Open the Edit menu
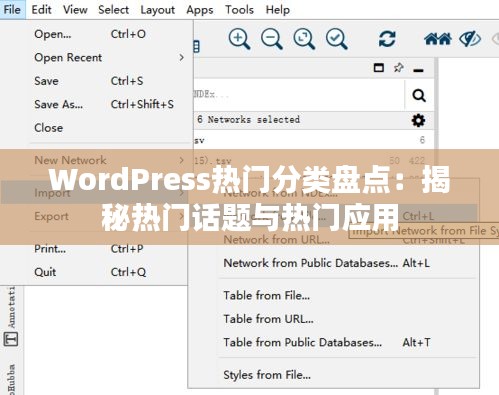 tap(41, 9)
